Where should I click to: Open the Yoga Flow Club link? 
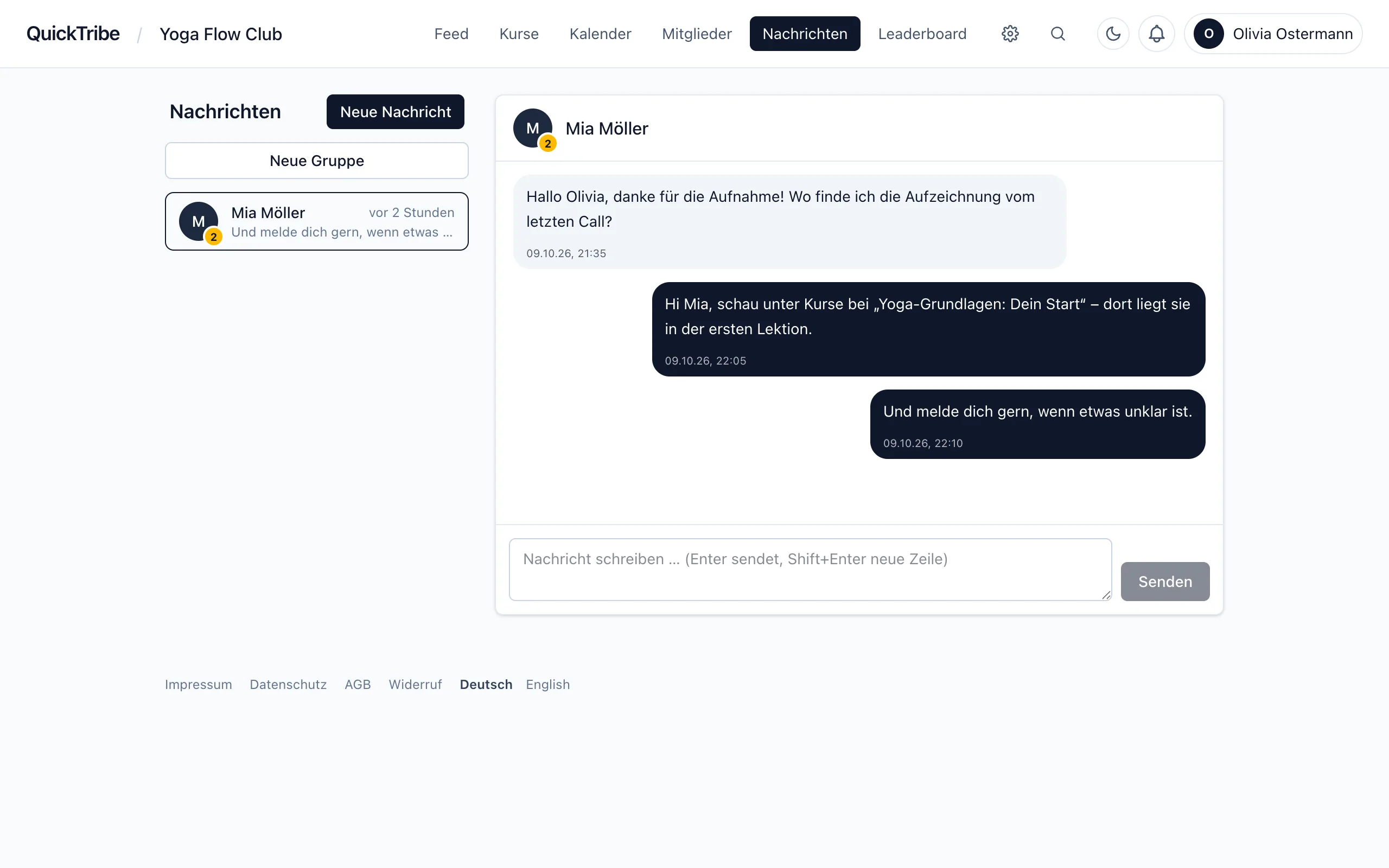(x=221, y=34)
